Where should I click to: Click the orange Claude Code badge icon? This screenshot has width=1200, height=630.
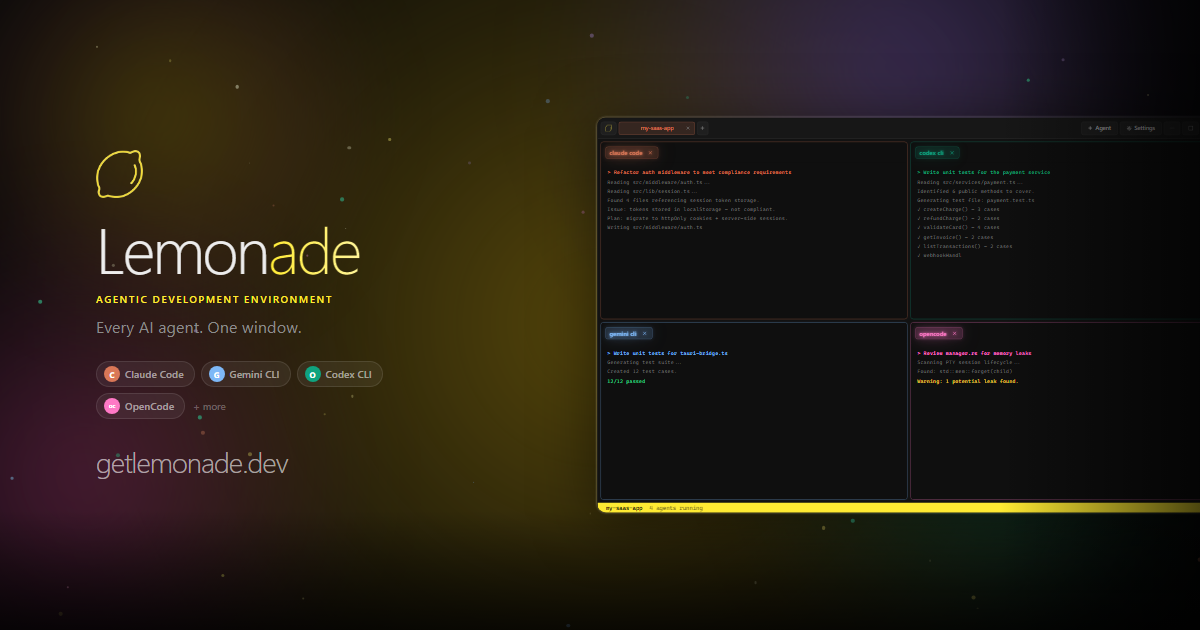[x=112, y=374]
